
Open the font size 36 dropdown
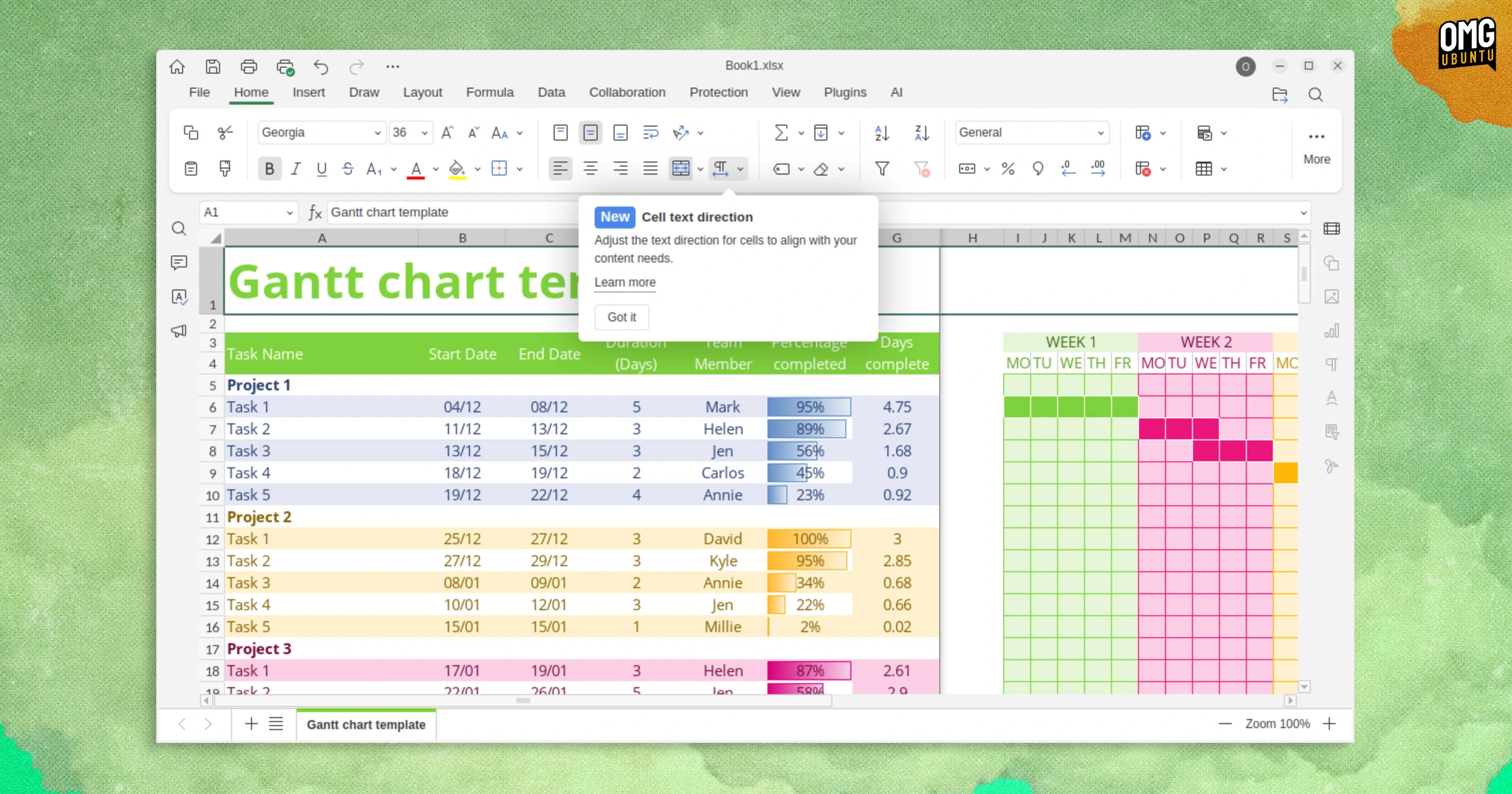[425, 133]
